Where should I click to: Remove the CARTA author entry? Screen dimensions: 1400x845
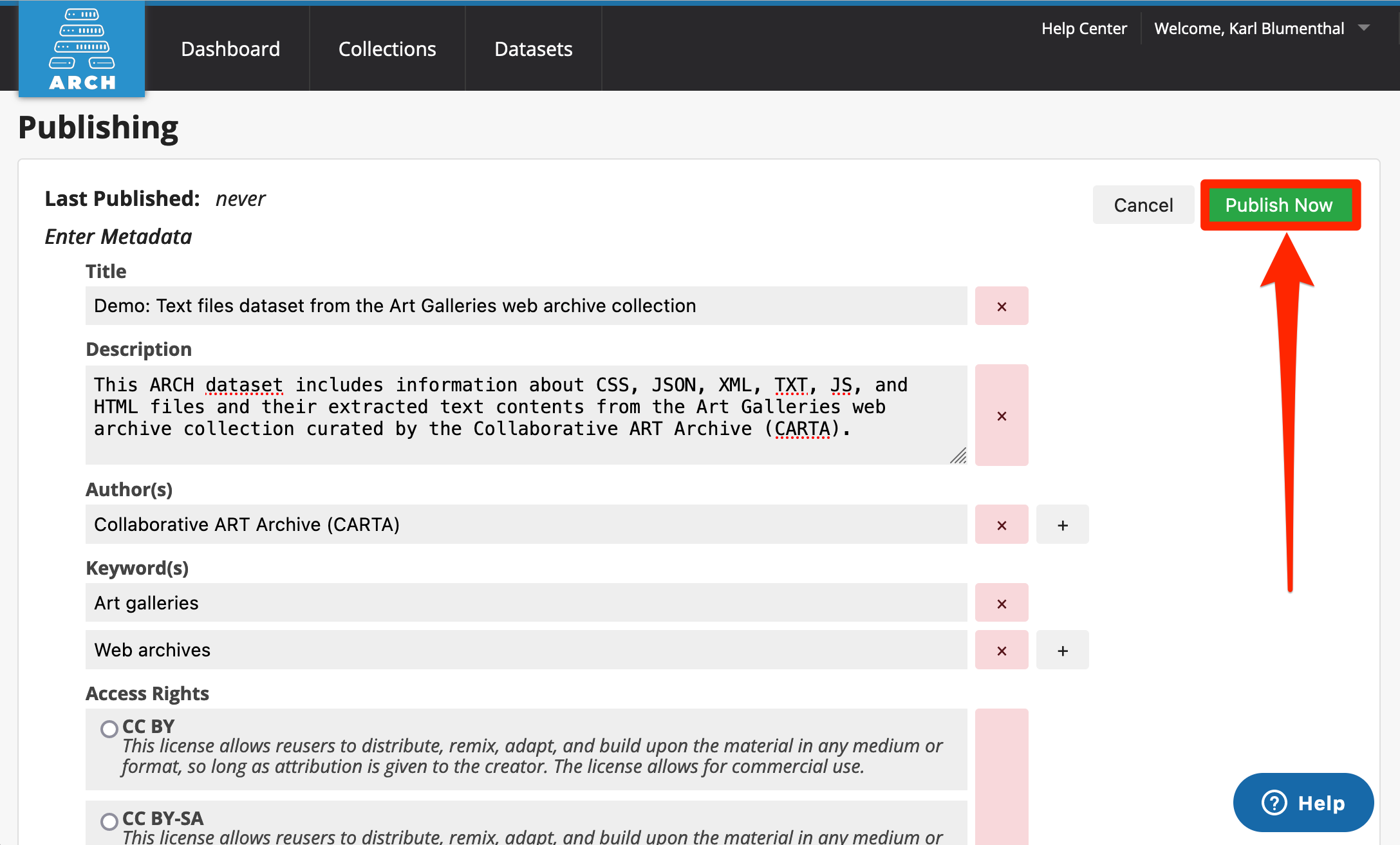coord(1002,525)
